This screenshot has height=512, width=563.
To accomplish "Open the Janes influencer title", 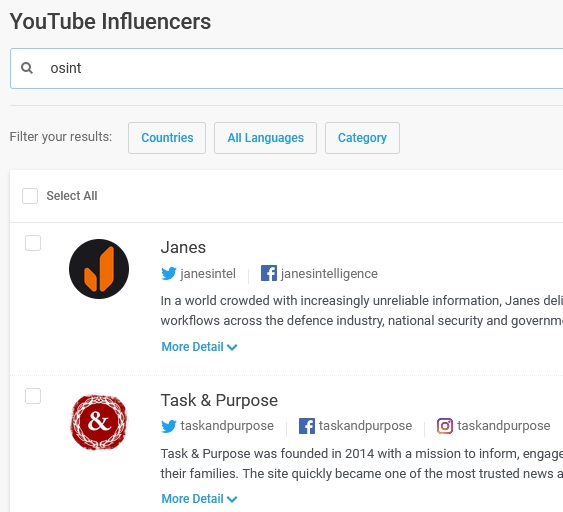I will coord(183,247).
